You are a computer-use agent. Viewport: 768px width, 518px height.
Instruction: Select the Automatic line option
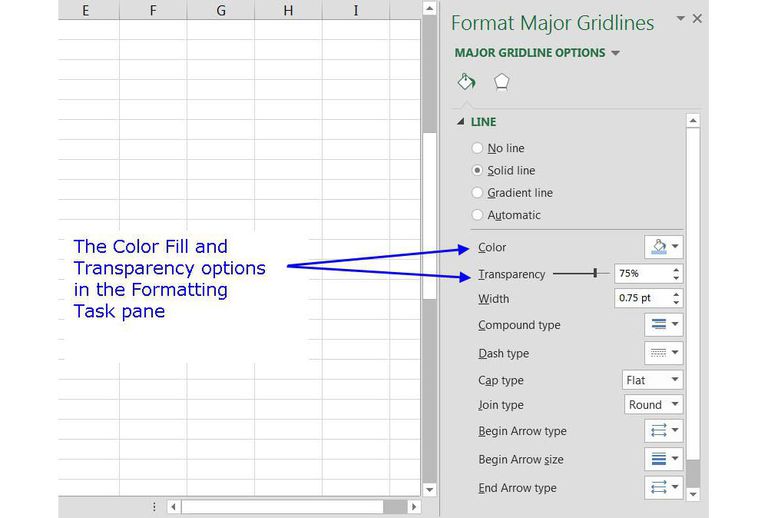point(506,215)
